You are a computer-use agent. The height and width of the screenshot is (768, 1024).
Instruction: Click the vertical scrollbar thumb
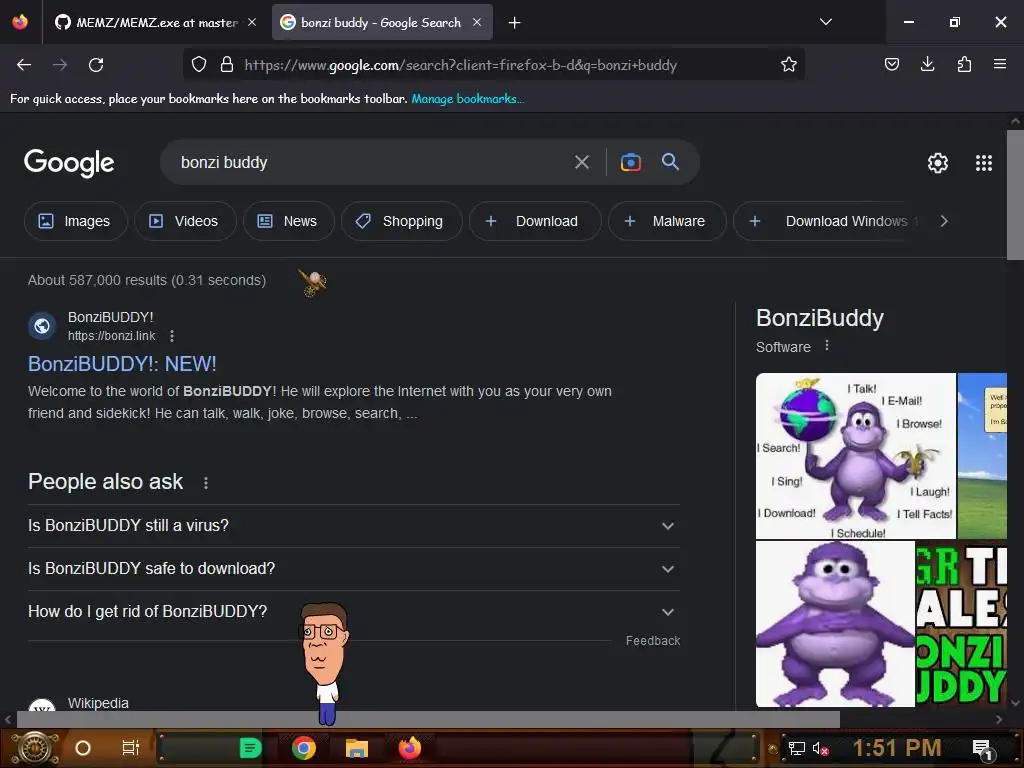[x=1015, y=195]
